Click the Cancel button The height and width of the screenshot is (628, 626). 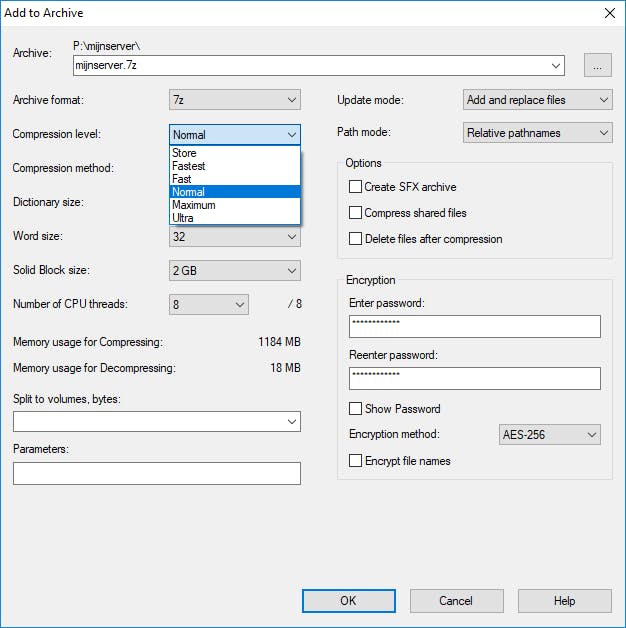click(x=456, y=601)
